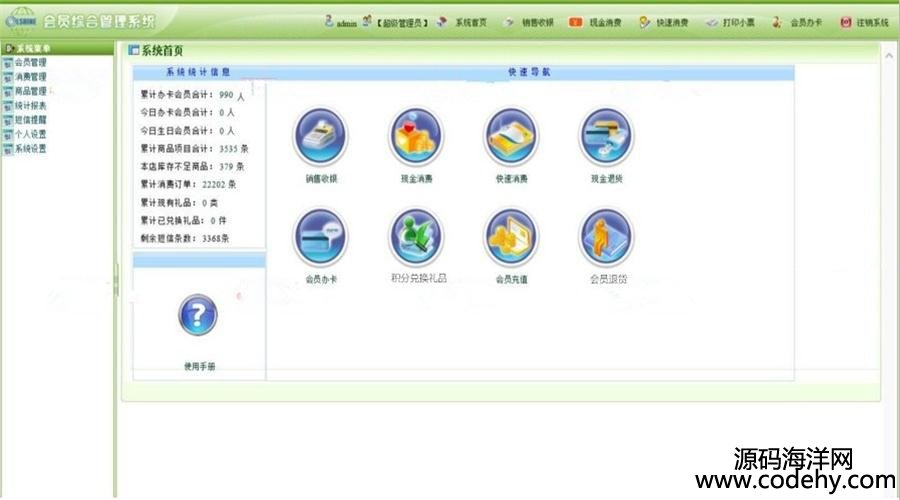Open the 现金消费 quick navigation icon
The width and height of the screenshot is (900, 500).
[x=416, y=137]
